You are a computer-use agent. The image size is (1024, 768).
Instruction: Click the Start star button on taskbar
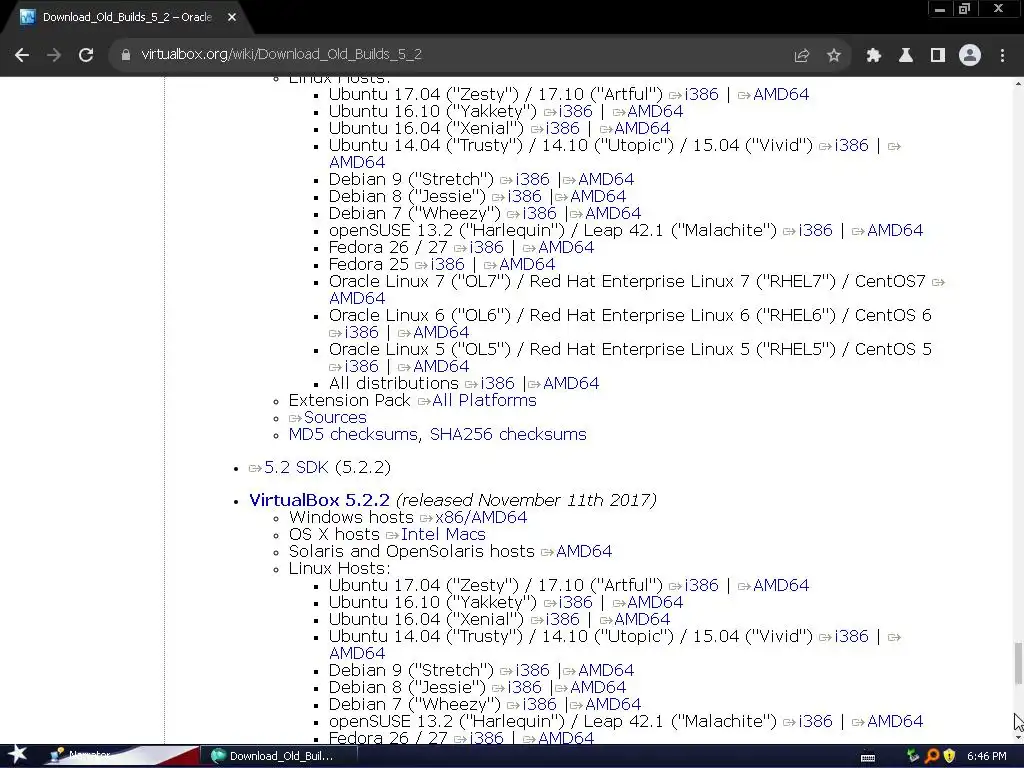pos(17,755)
